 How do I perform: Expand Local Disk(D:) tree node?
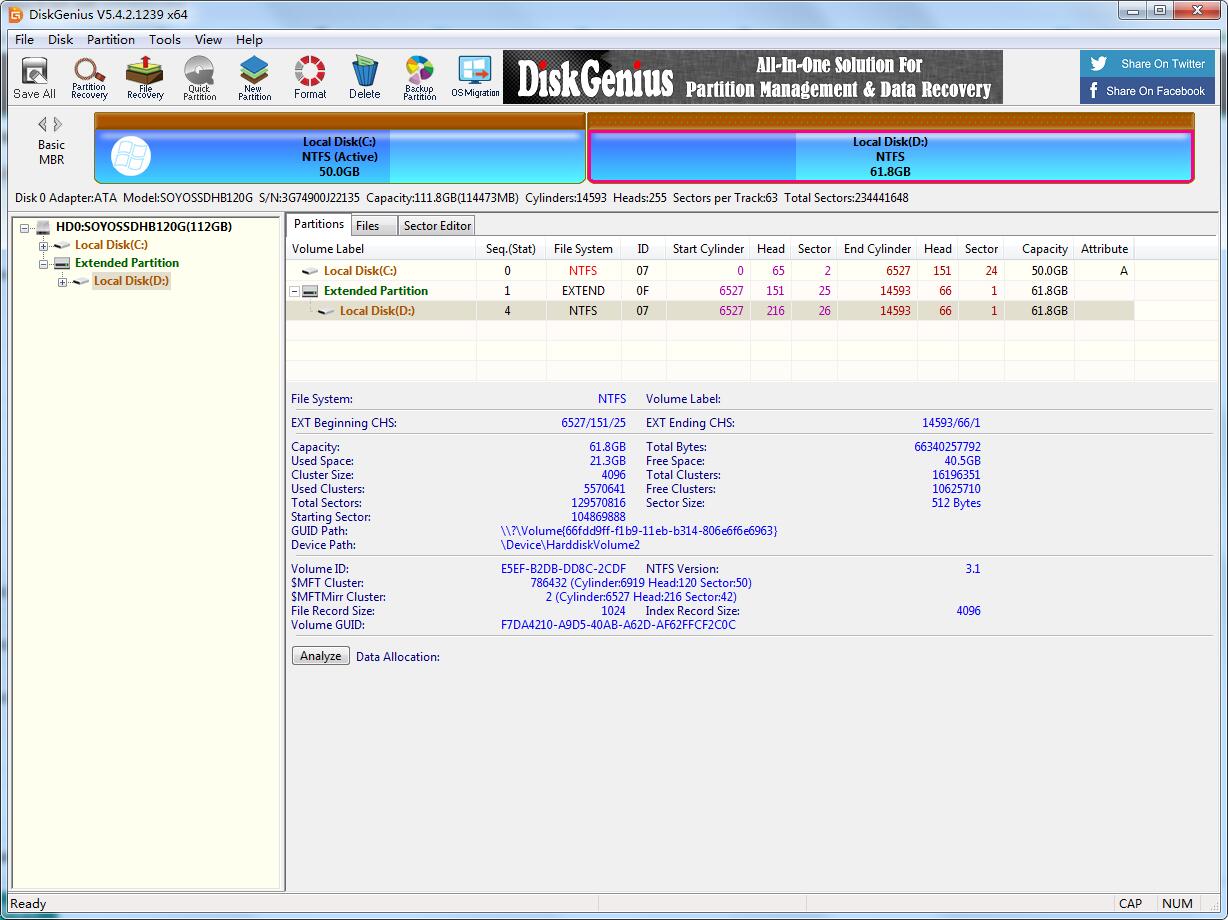coord(63,282)
